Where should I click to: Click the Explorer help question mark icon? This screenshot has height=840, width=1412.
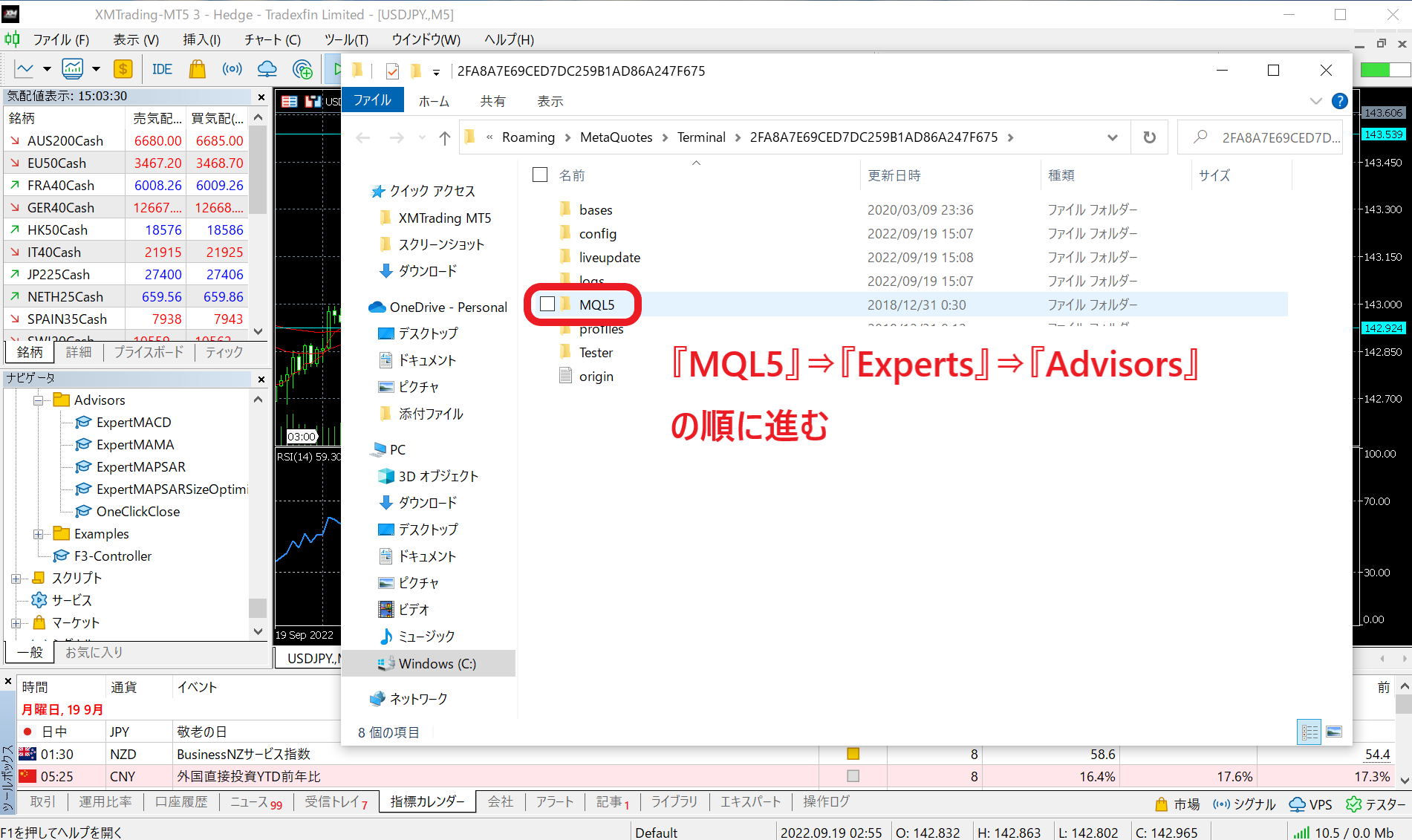pos(1339,101)
